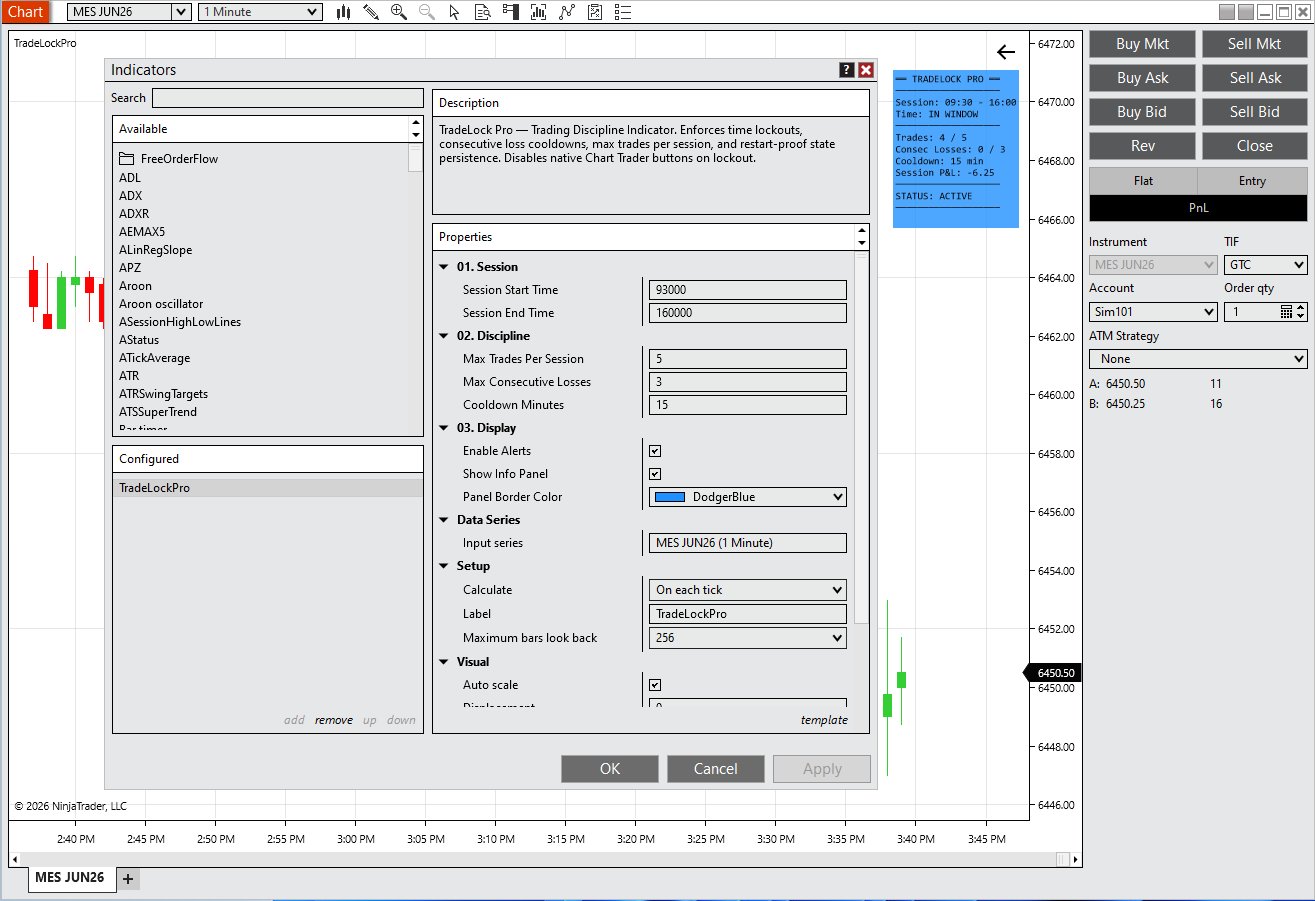
Task: Click the Search field in Indicators dialog
Action: [287, 97]
